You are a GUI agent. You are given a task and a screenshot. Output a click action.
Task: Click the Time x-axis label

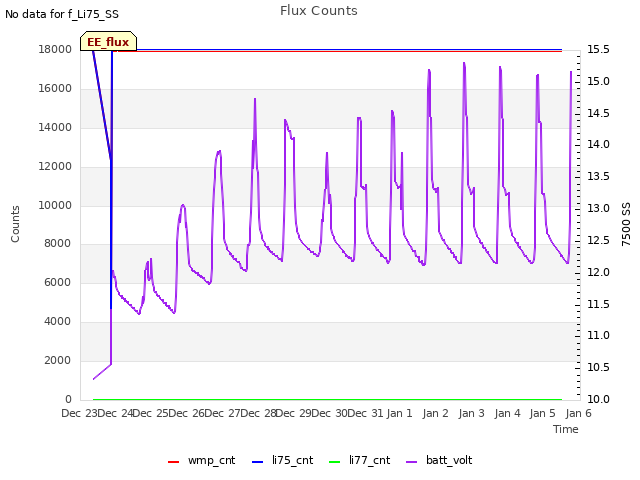(566, 429)
